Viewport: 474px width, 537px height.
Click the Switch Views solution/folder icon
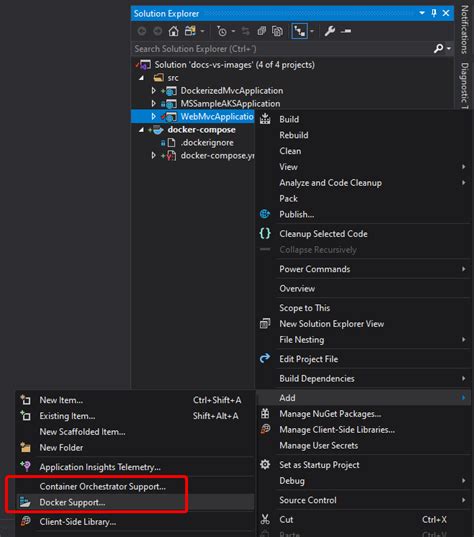[190, 32]
